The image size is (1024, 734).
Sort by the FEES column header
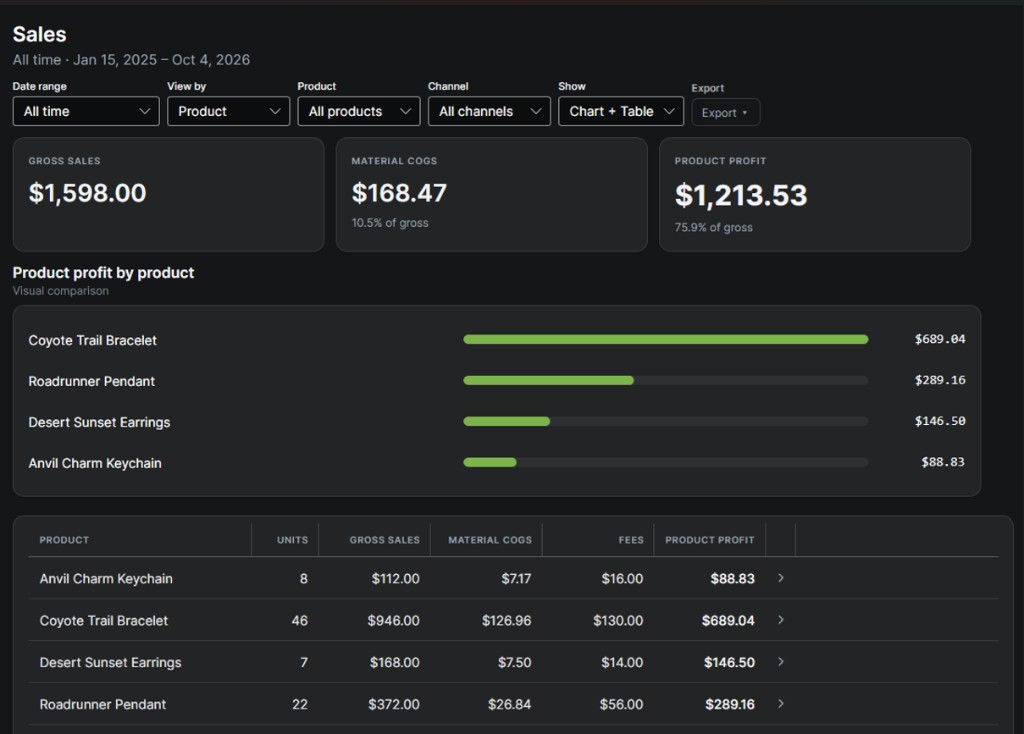point(631,540)
